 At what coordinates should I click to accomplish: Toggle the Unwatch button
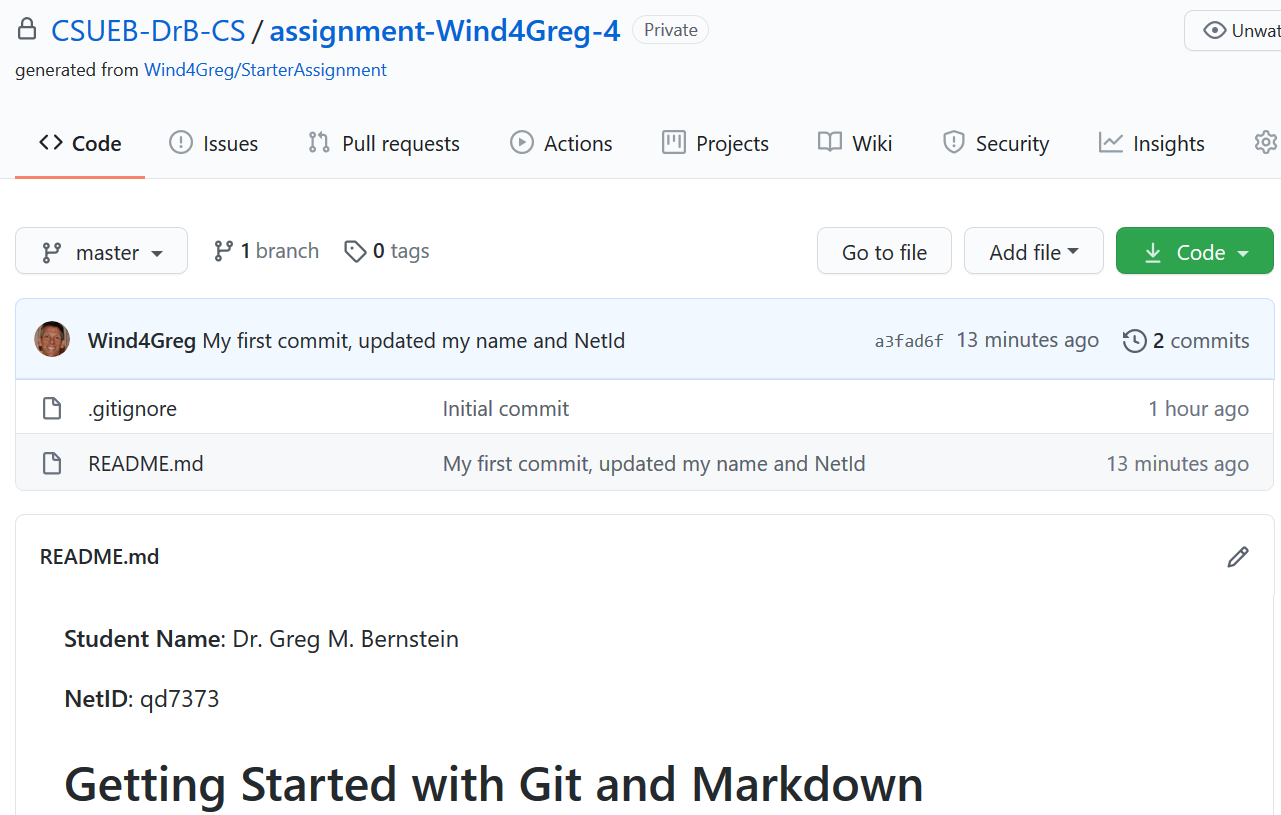(x=1232, y=31)
